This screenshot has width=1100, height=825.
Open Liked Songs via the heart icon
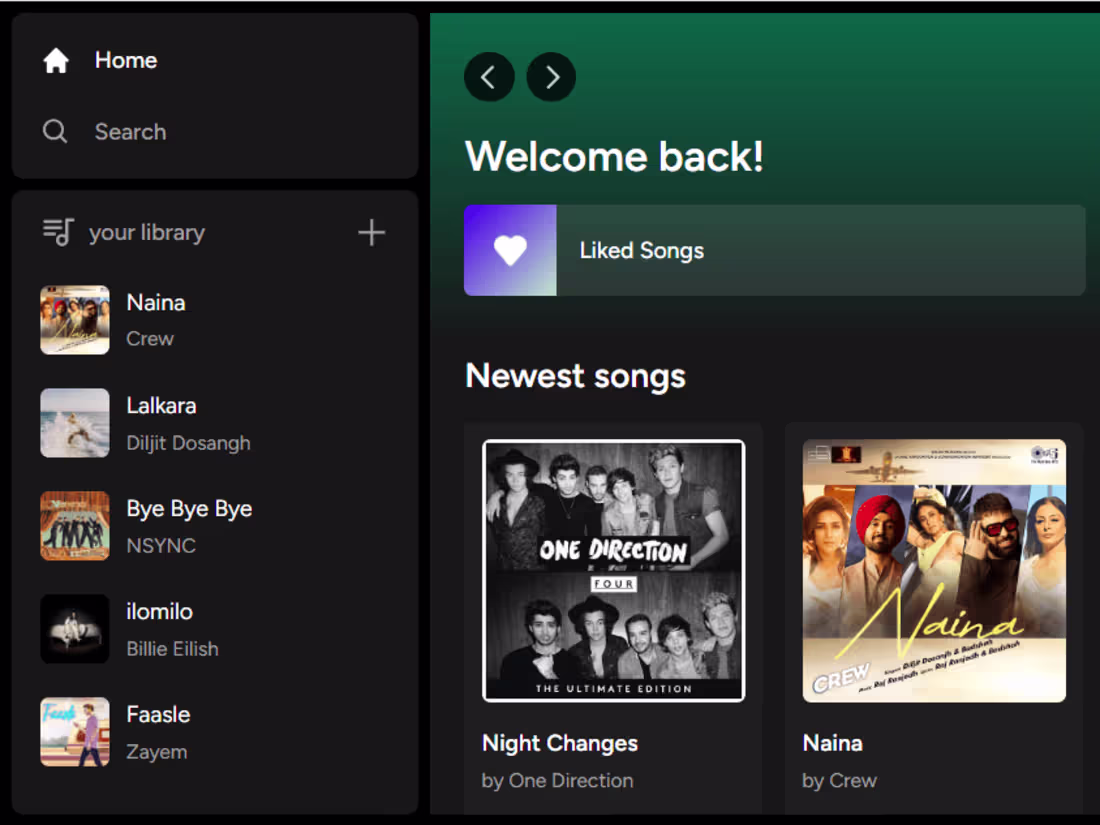pos(510,250)
